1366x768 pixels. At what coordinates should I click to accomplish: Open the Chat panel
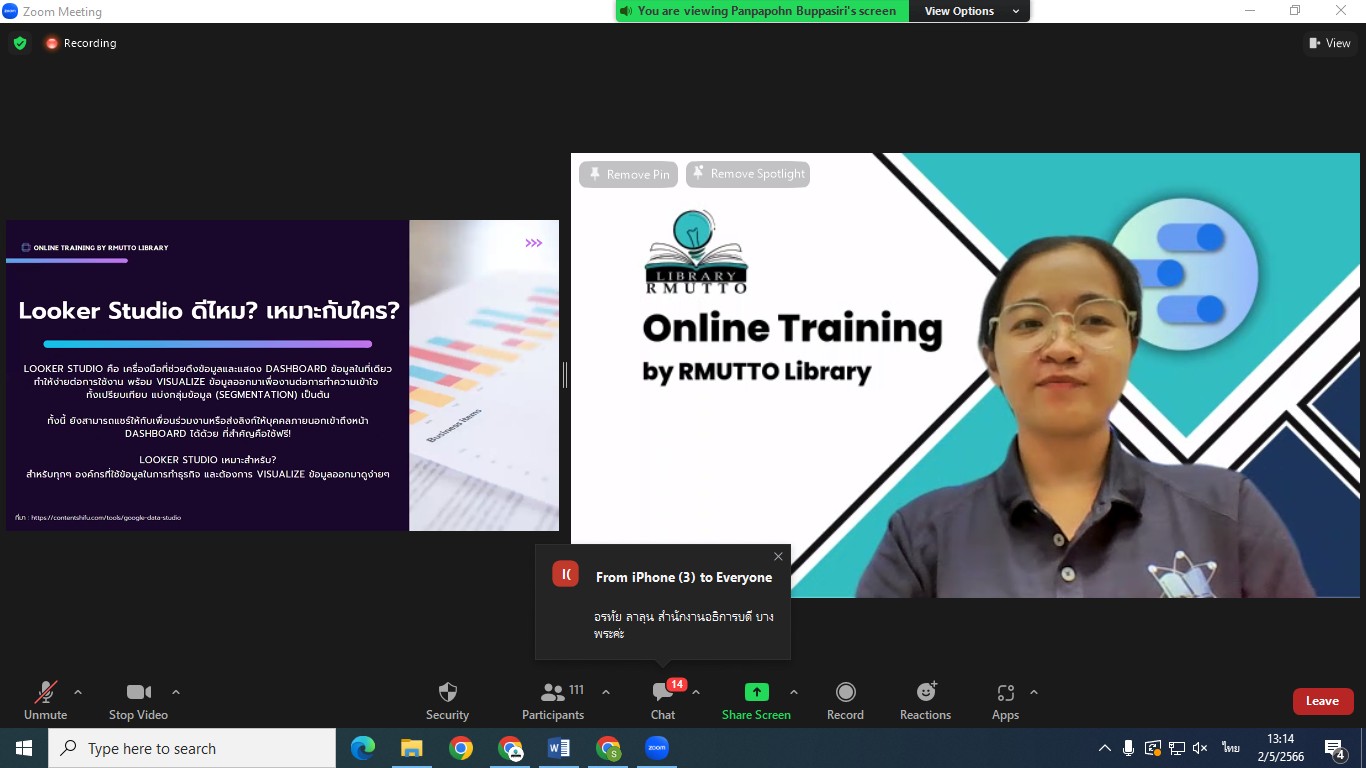[x=663, y=700]
